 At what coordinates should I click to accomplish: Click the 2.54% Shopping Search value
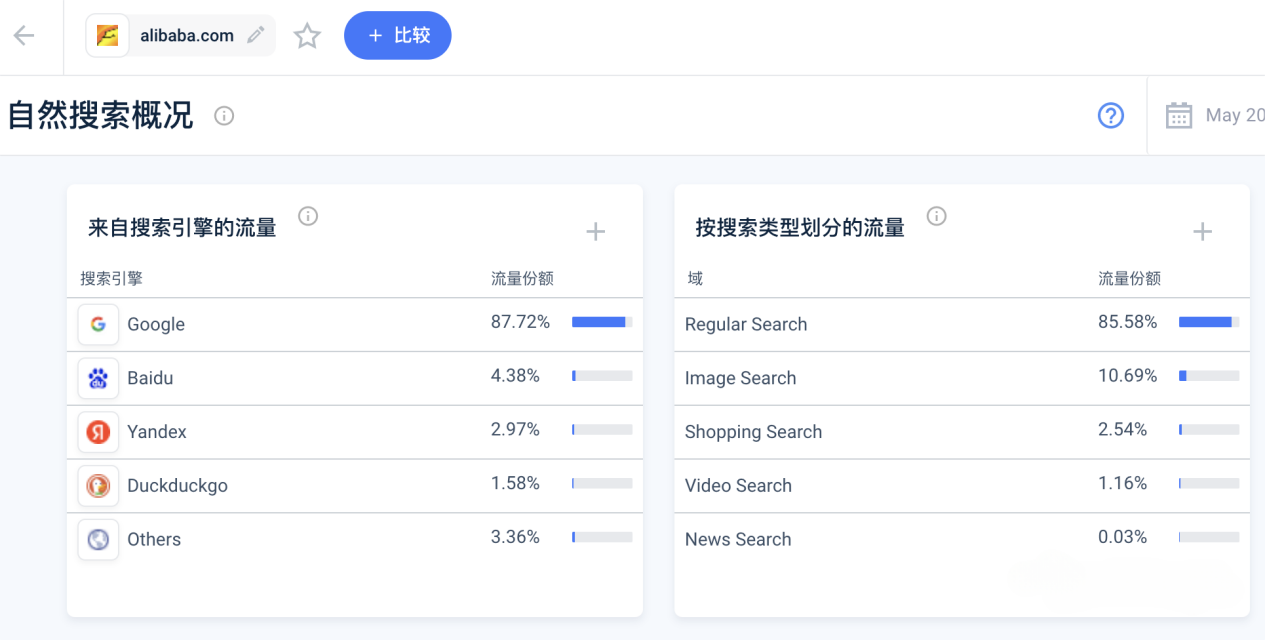tap(1122, 430)
